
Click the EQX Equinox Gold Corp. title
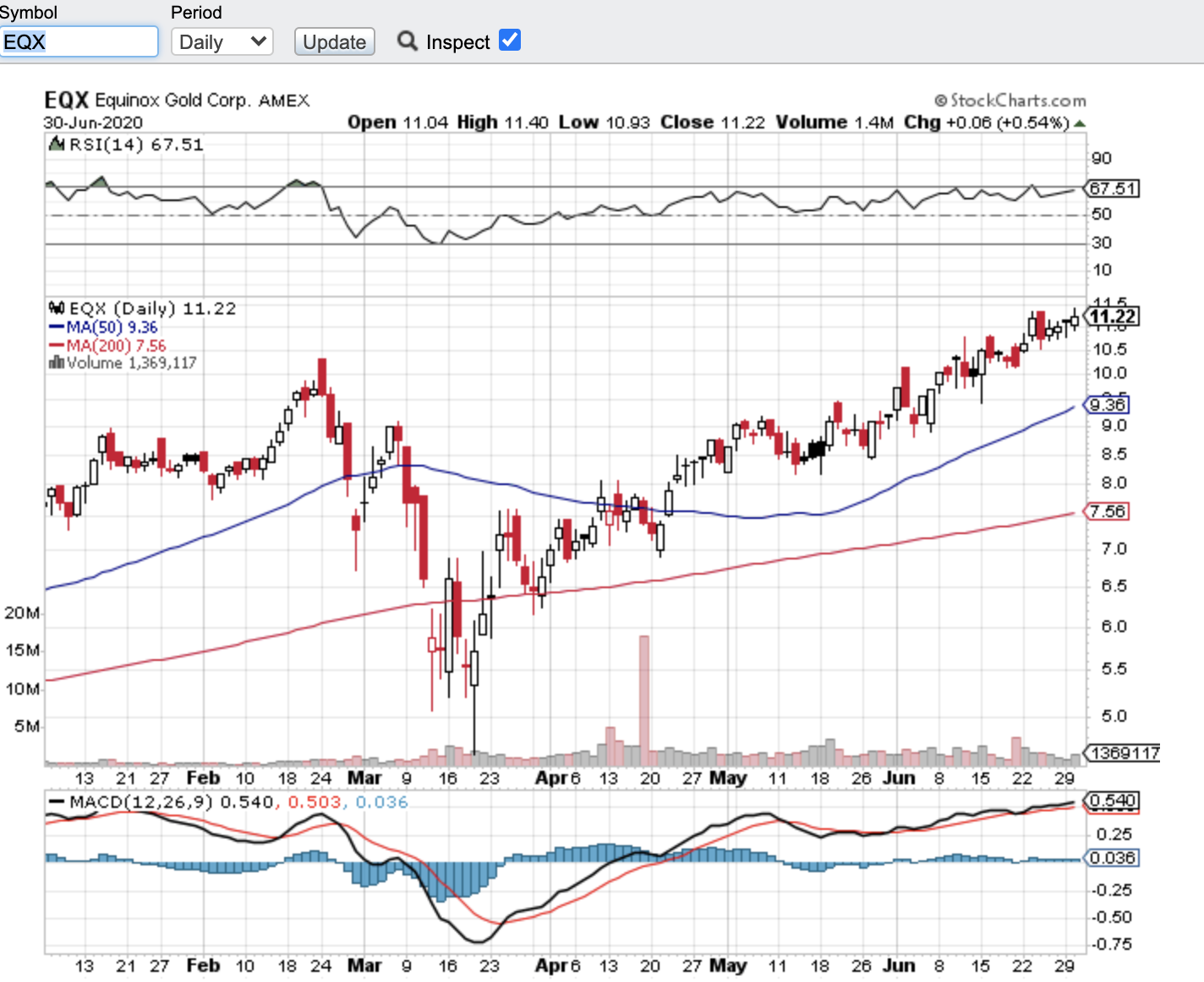(177, 101)
